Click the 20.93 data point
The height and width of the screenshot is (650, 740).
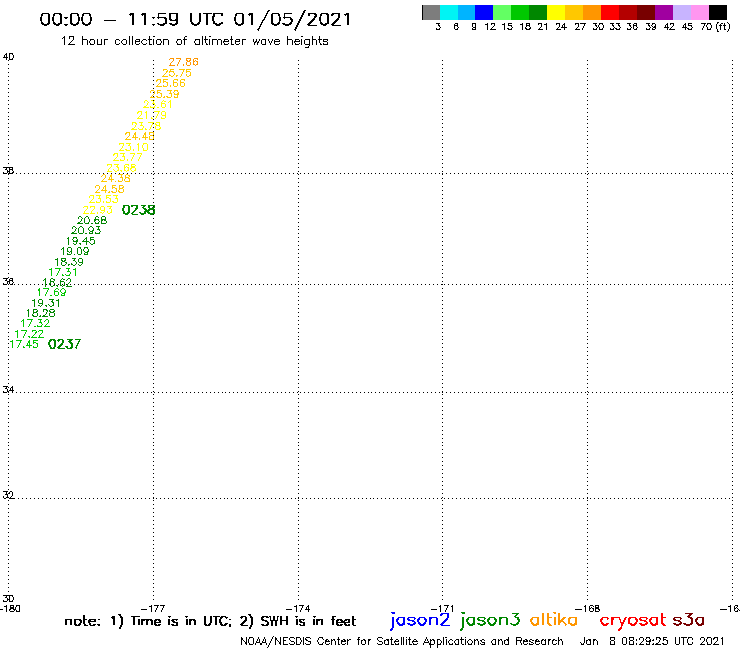coord(86,230)
